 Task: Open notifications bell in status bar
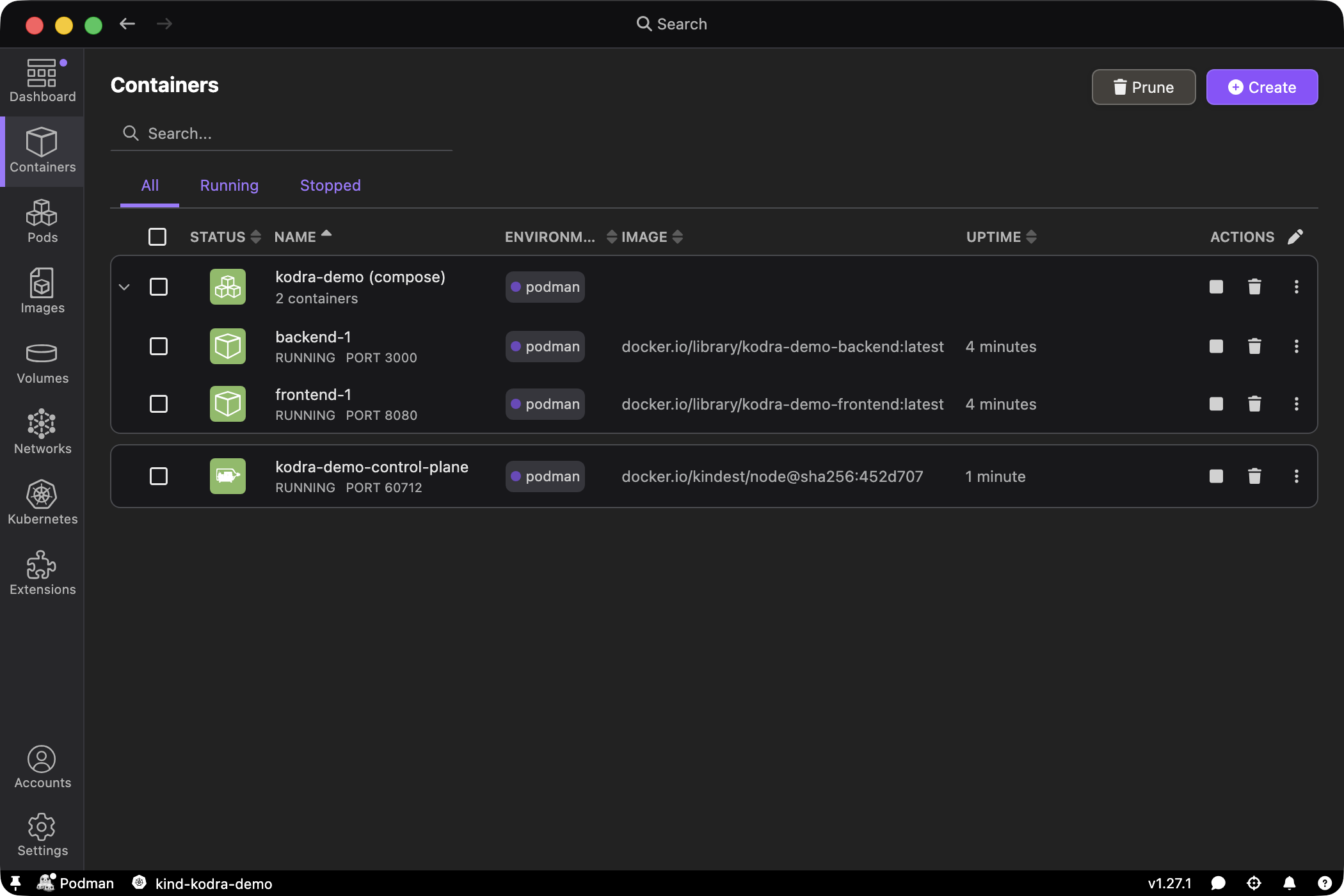(1290, 883)
